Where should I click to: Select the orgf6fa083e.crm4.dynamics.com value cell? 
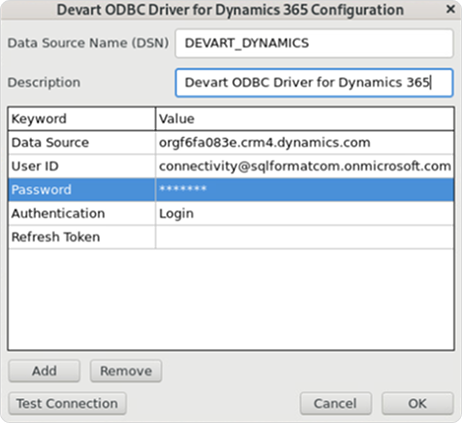coord(305,143)
